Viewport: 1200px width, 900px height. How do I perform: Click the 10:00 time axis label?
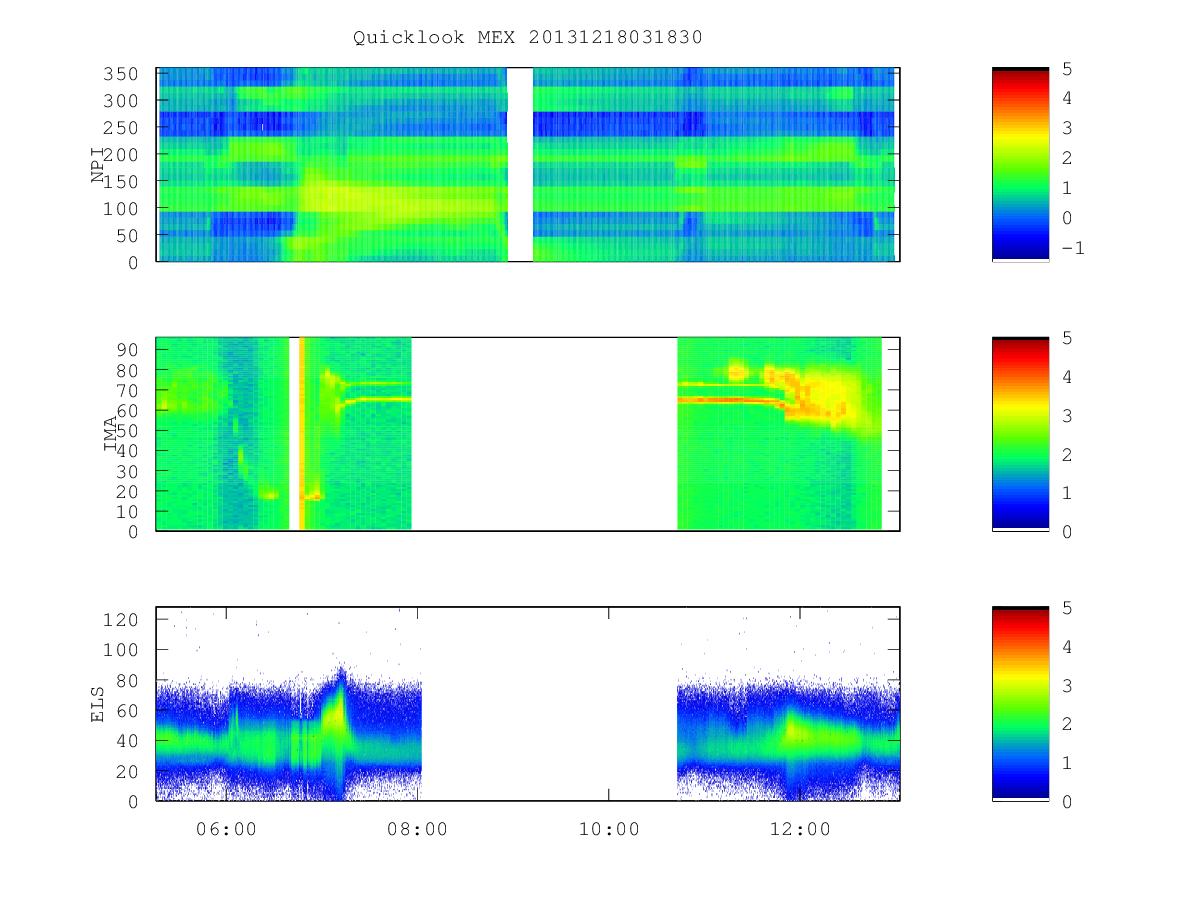point(609,828)
